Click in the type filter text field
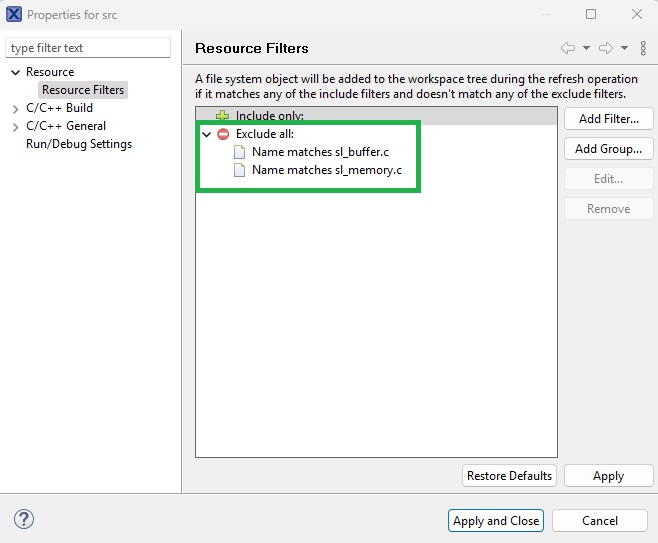 click(x=88, y=48)
